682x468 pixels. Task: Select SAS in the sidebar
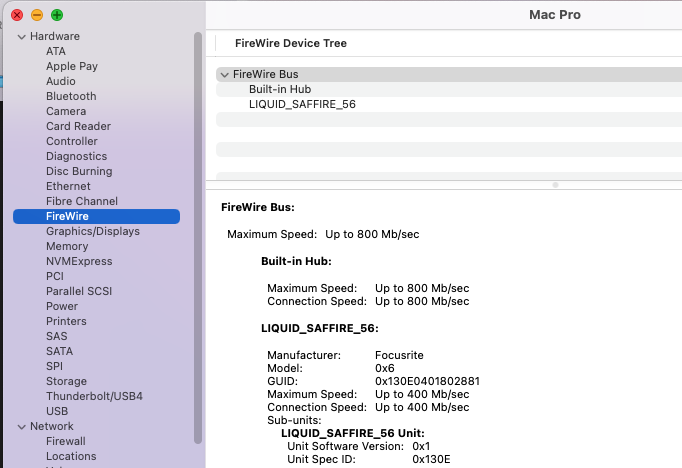point(57,336)
